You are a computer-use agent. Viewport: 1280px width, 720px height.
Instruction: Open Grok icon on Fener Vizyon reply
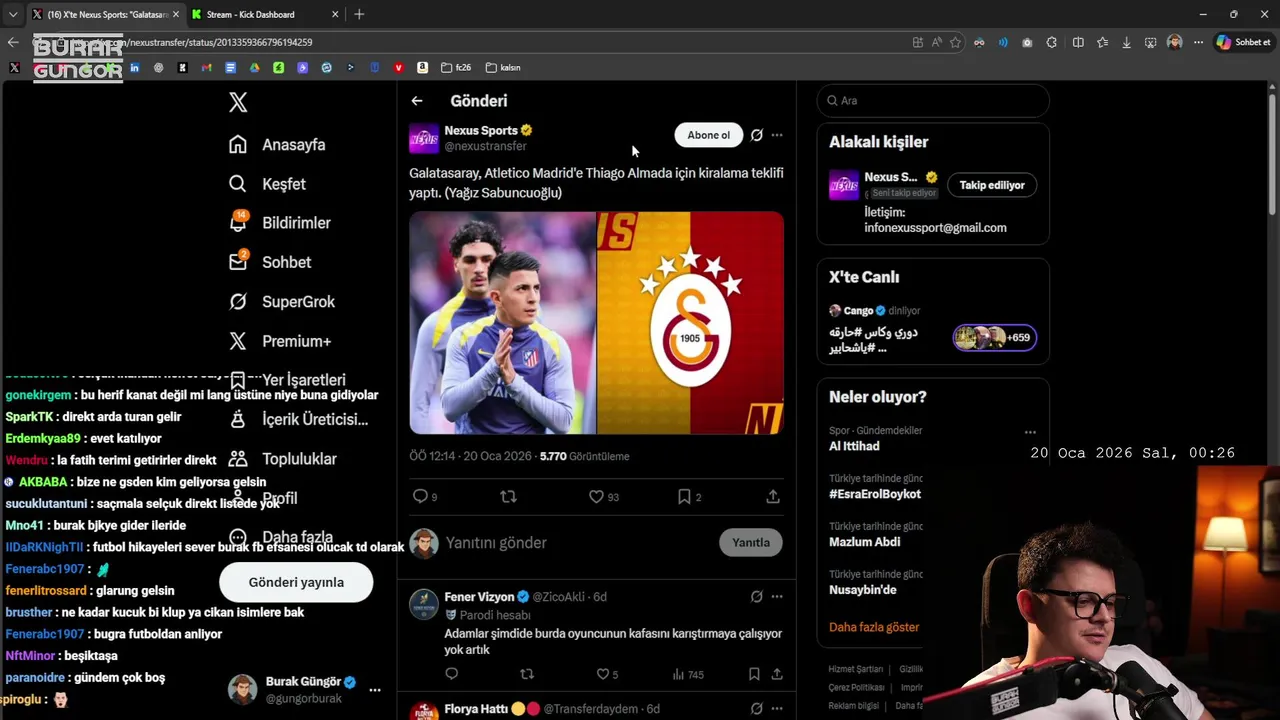757,597
